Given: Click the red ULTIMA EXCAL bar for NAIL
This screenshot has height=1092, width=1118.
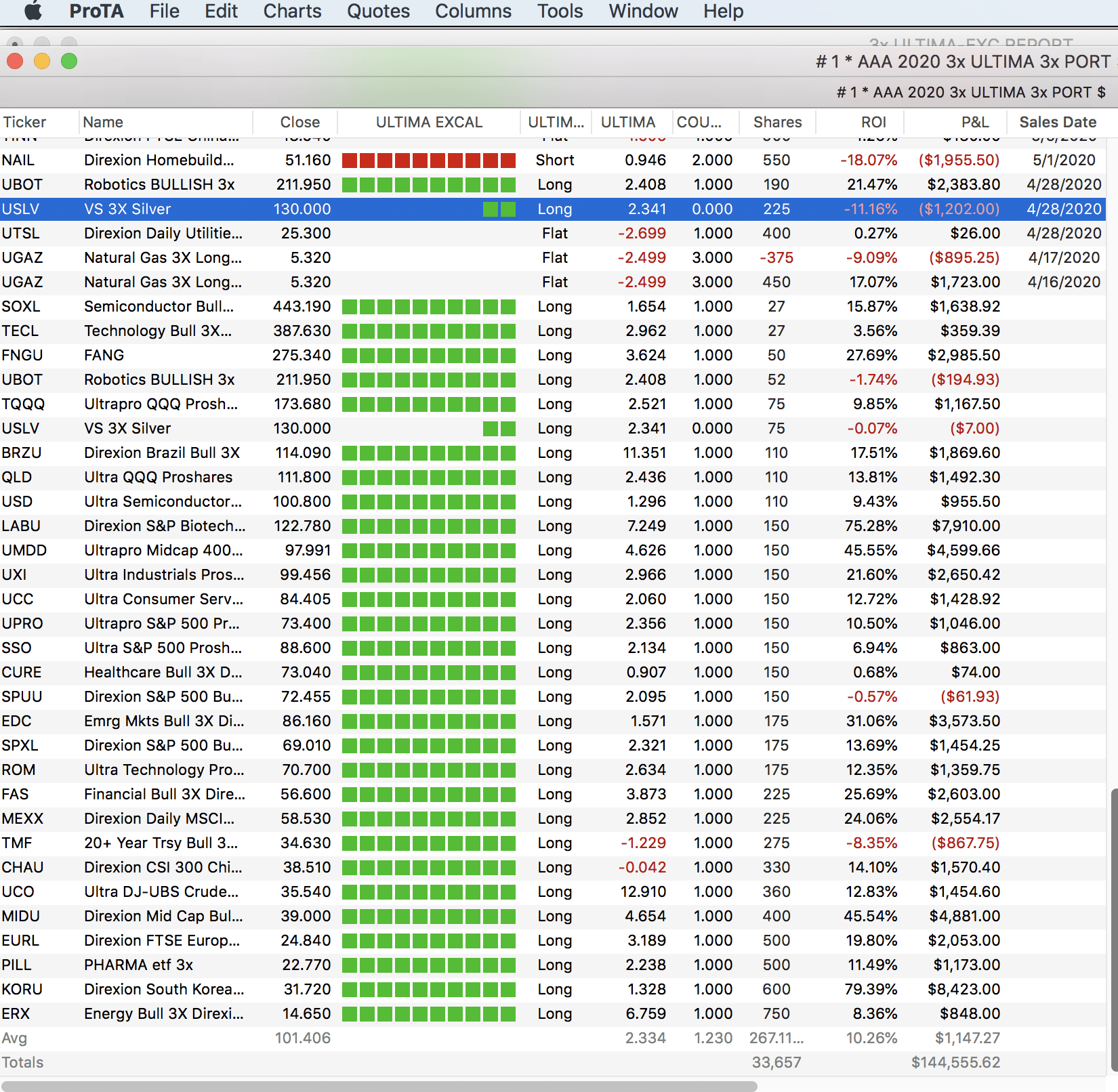Looking at the screenshot, I should (x=429, y=161).
